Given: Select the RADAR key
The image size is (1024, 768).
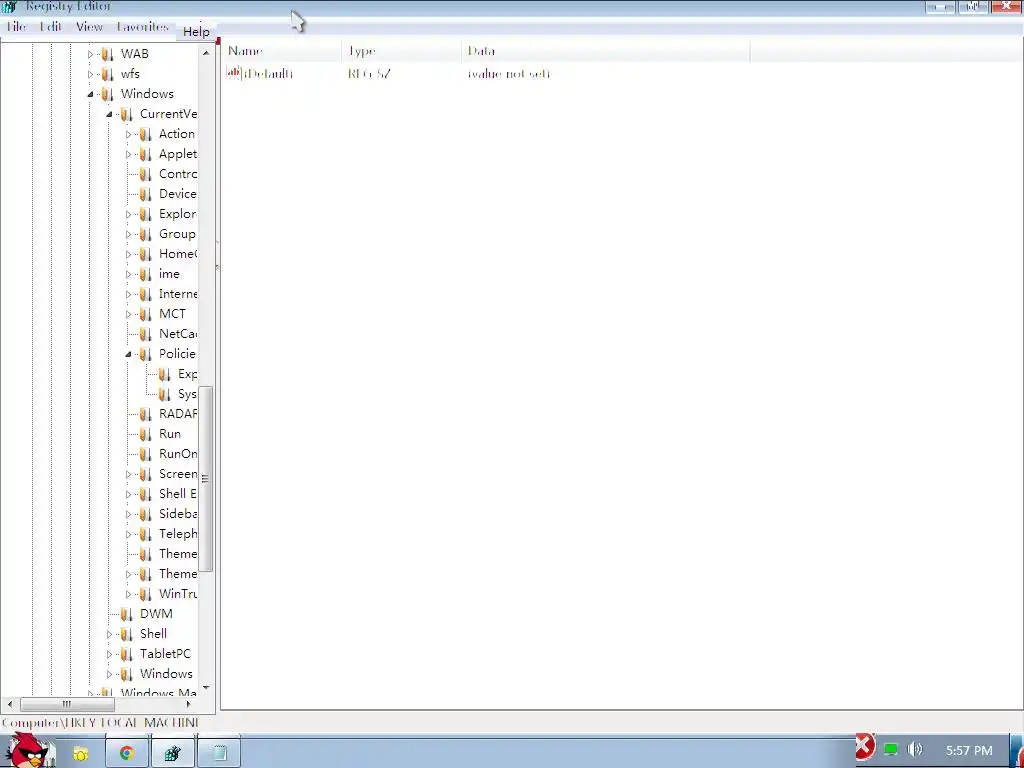Looking at the screenshot, I should 178,414.
